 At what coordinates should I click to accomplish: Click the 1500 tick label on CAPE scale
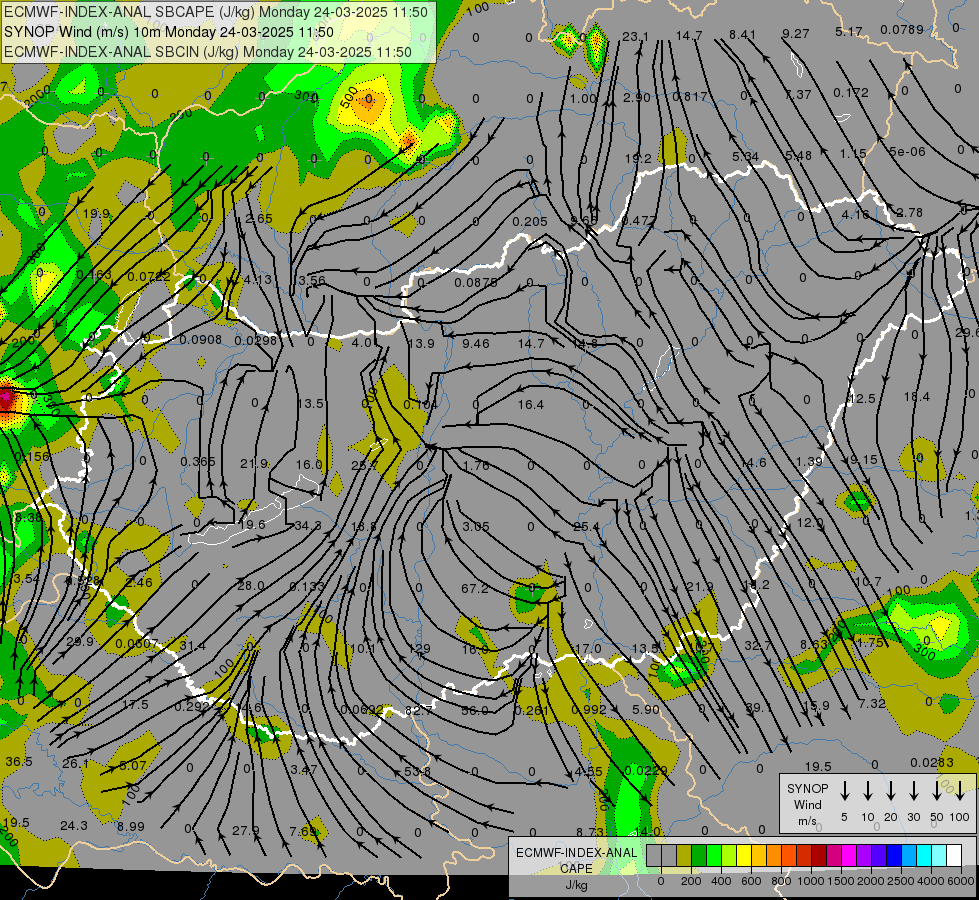pos(840,881)
